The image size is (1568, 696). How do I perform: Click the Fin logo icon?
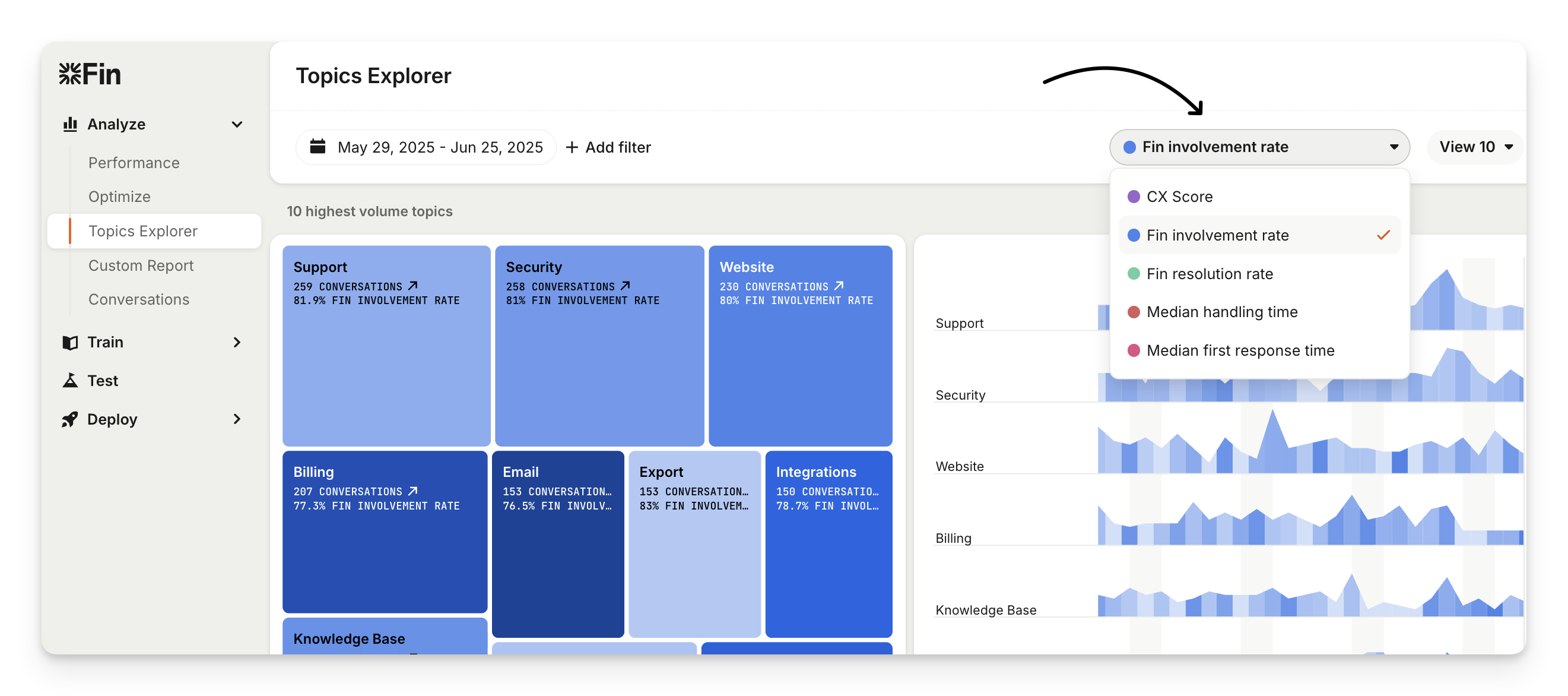click(70, 74)
